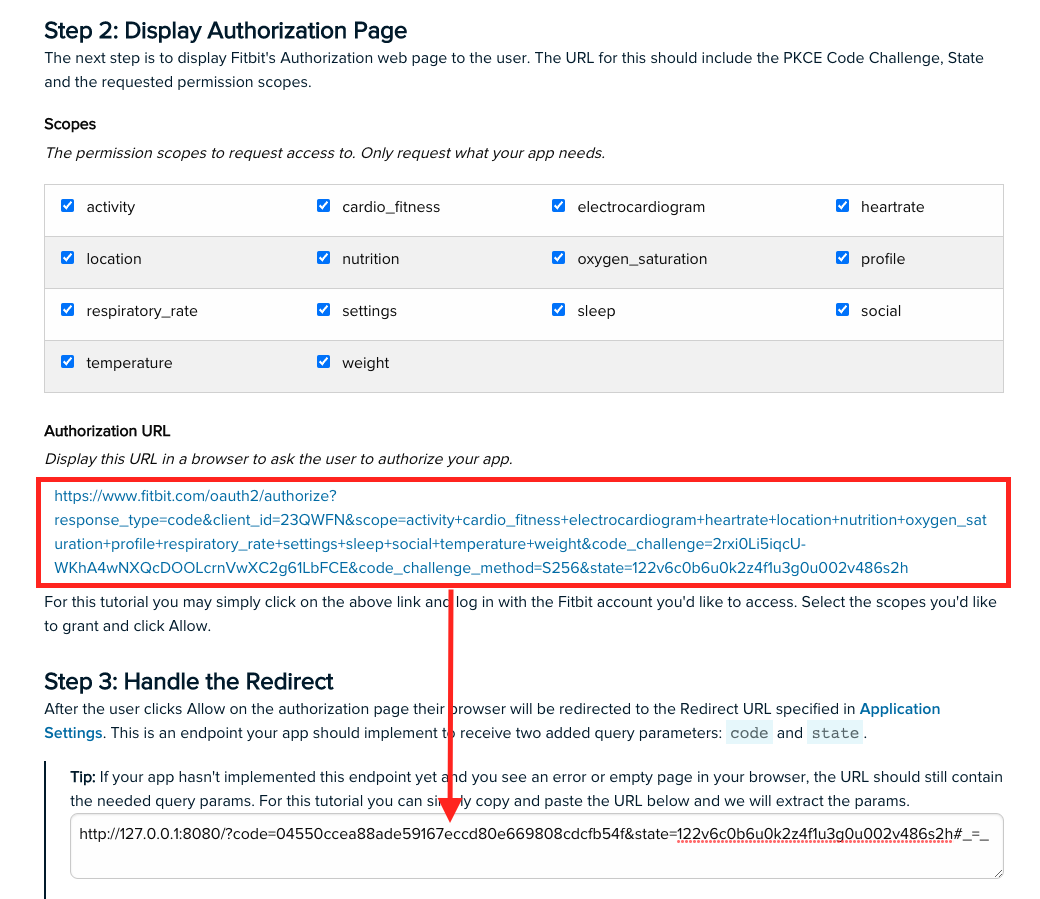The image size is (1040, 899).
Task: Toggle the temperature scope checkbox
Action: click(68, 362)
